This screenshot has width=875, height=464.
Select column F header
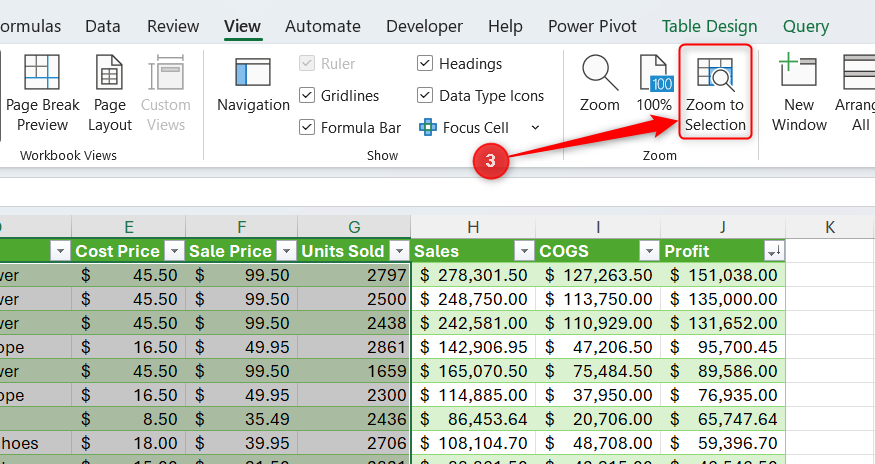click(x=242, y=227)
